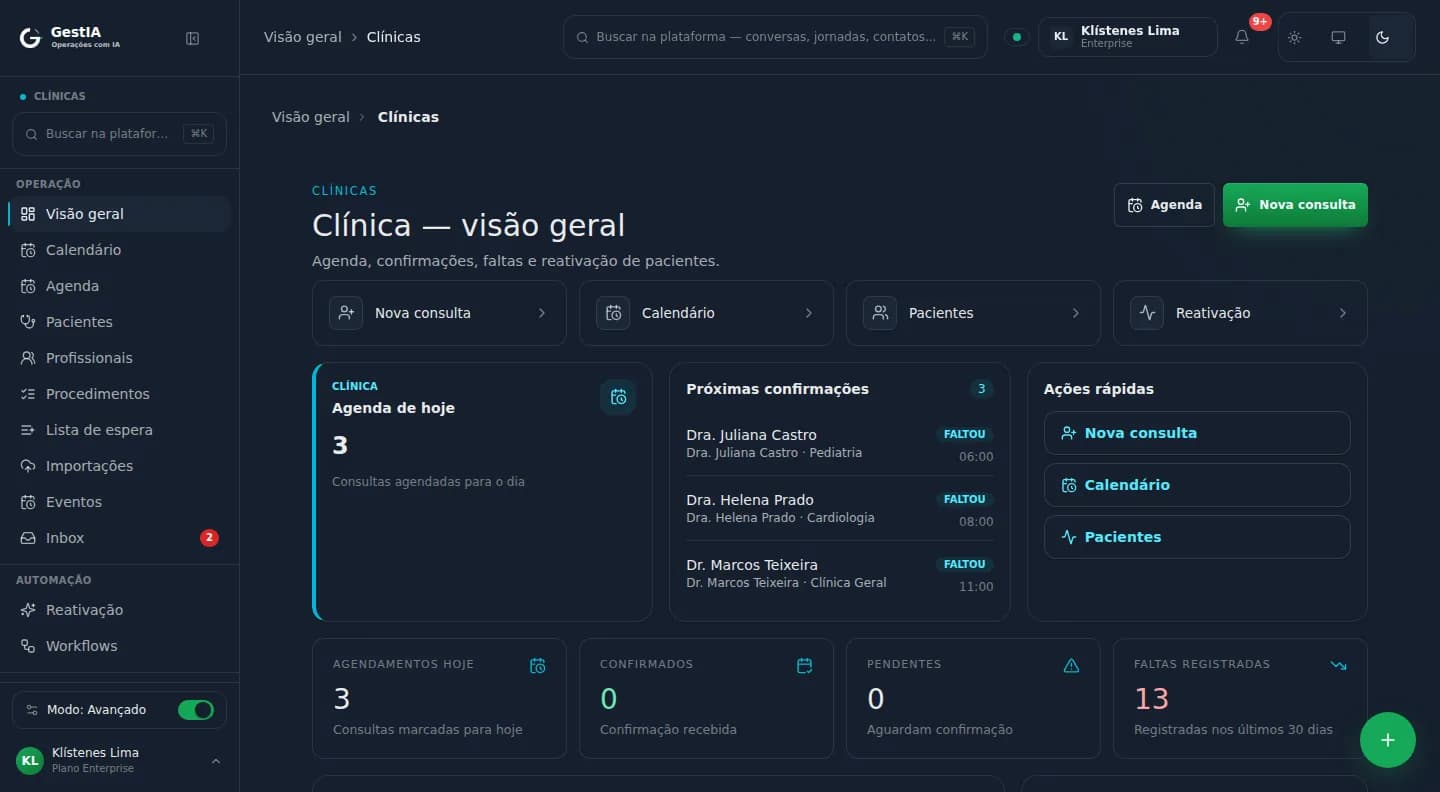This screenshot has width=1440, height=792.
Task: Open Nova consulta shortcut card chevron
Action: 542,313
